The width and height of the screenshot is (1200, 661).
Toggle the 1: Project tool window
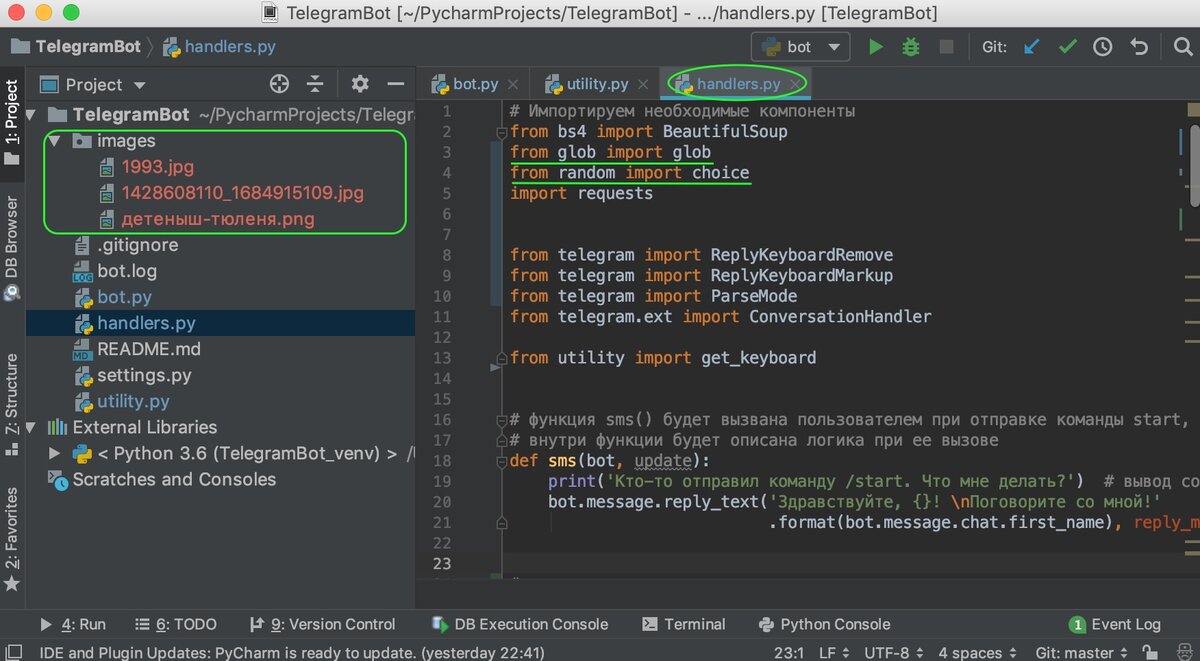click(x=12, y=121)
